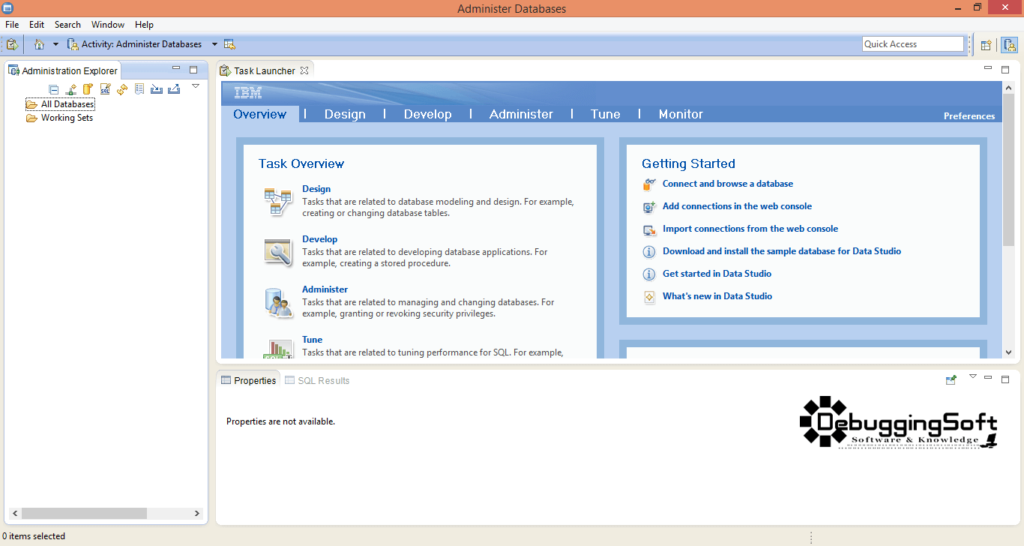
Task: Click the Import tray icon in Explorer toolbar
Action: [x=157, y=89]
